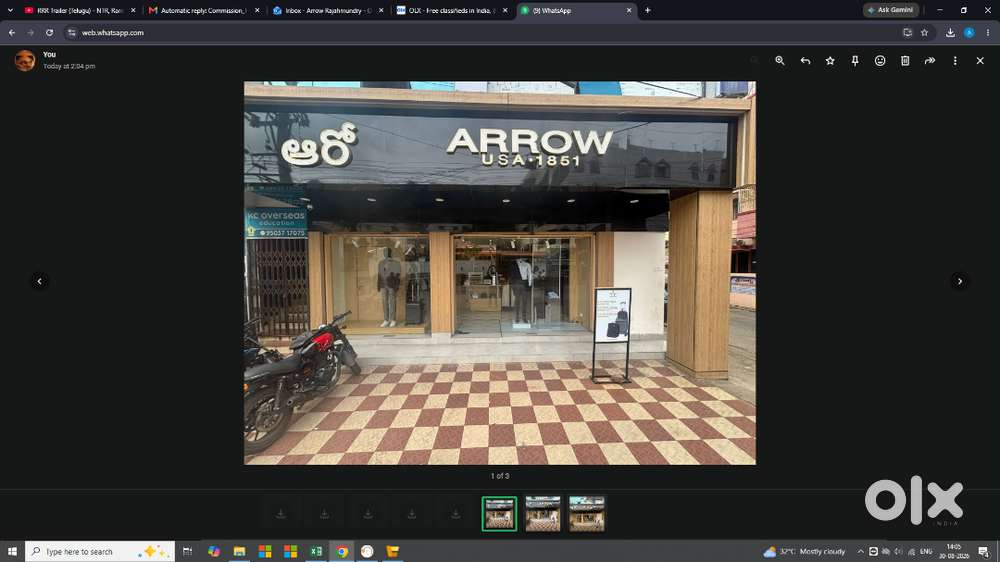Go to the next photo
The height and width of the screenshot is (562, 1000).
tap(959, 281)
